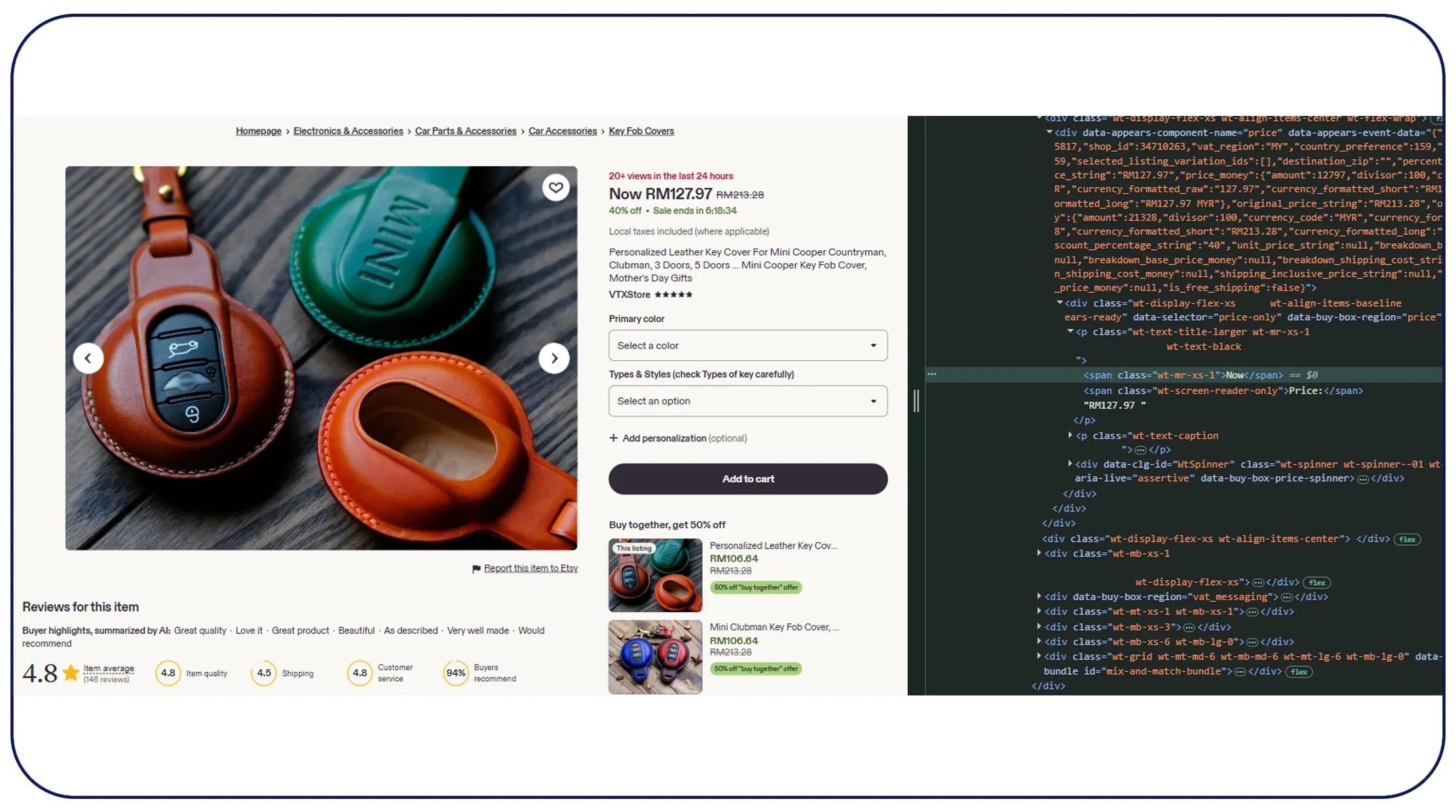Open Mini Clubman Key Fob Cover title
Viewport: 1456px width, 812px height.
point(775,627)
